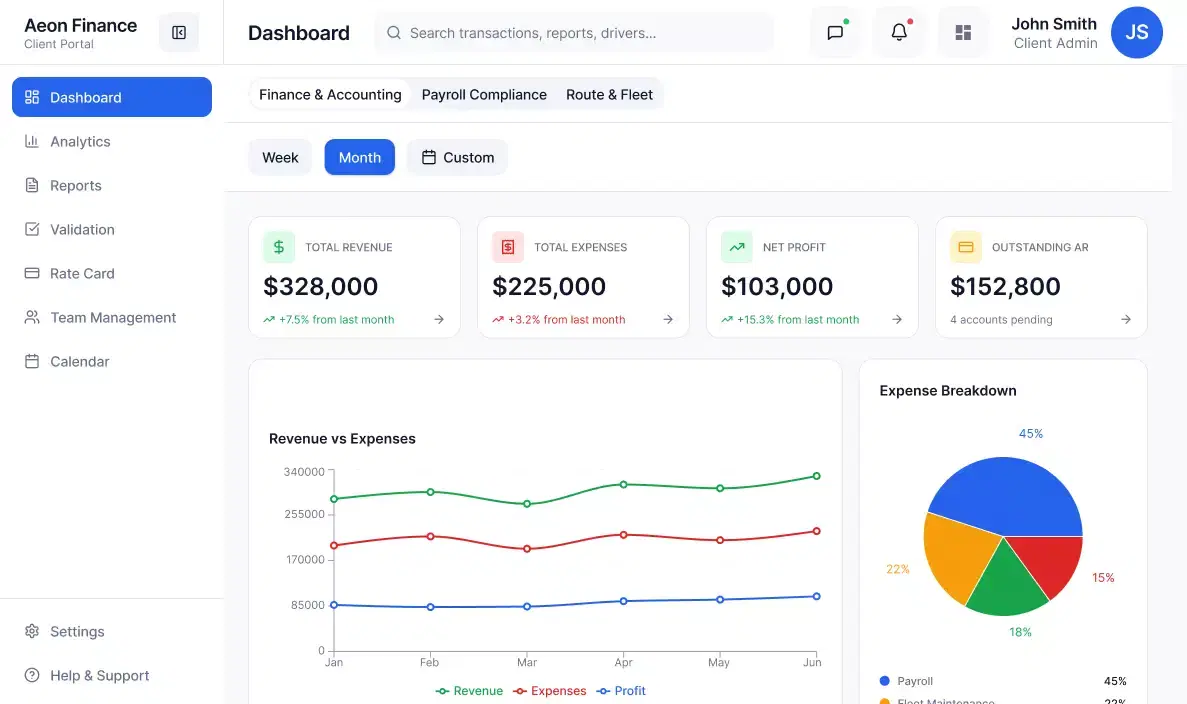Click the apps grid icon near profile

963,32
